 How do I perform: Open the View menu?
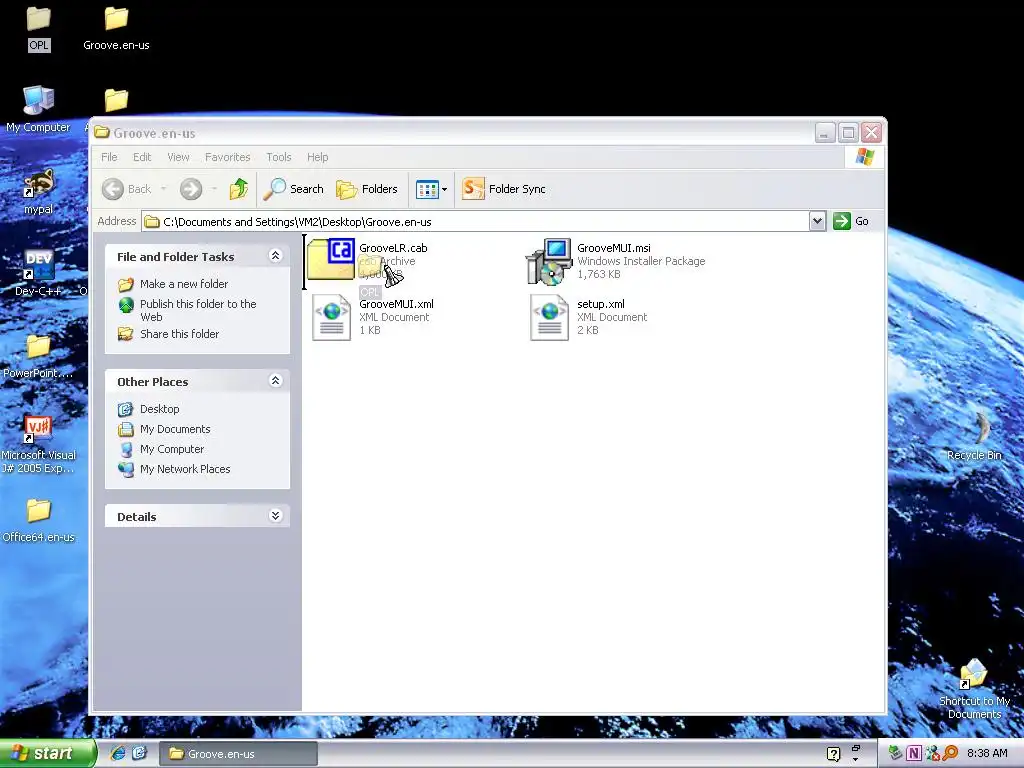click(x=178, y=157)
